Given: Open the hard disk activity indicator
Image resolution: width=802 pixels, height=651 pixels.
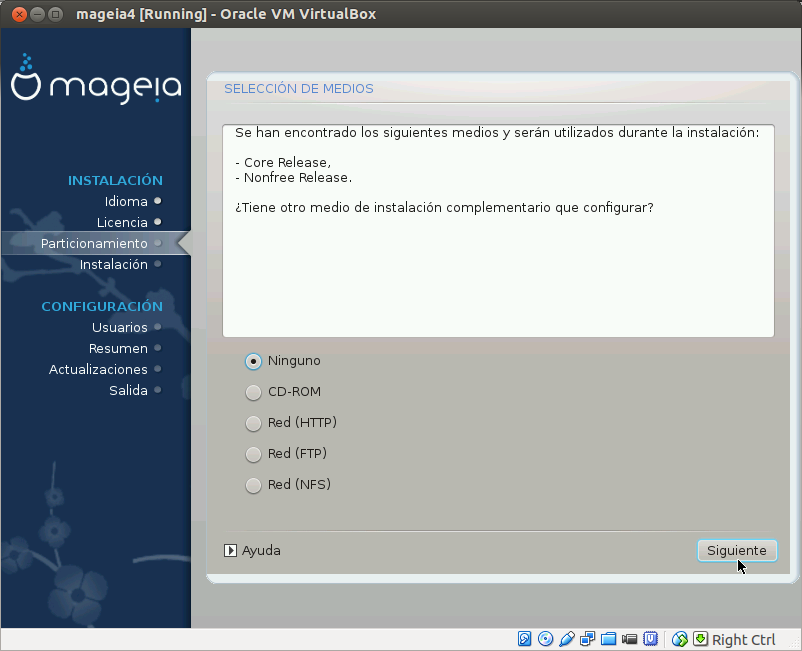Looking at the screenshot, I should tap(524, 639).
